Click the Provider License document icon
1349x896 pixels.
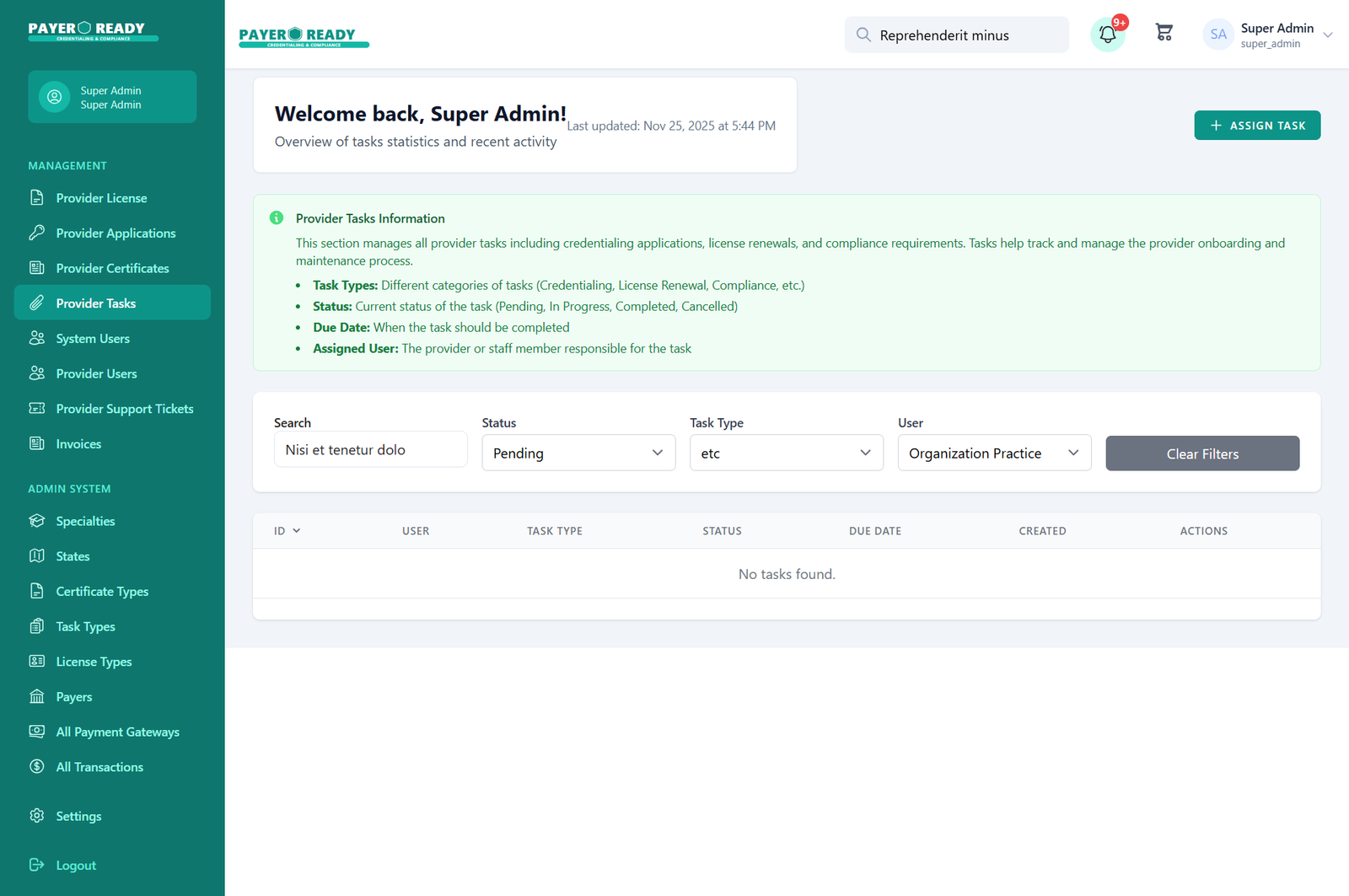click(x=37, y=198)
